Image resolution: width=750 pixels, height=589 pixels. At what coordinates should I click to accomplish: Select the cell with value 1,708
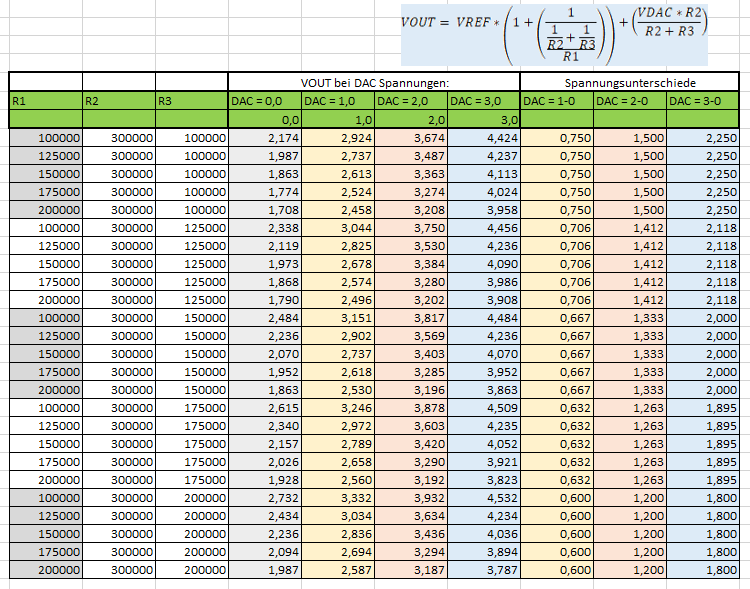pyautogui.click(x=265, y=210)
